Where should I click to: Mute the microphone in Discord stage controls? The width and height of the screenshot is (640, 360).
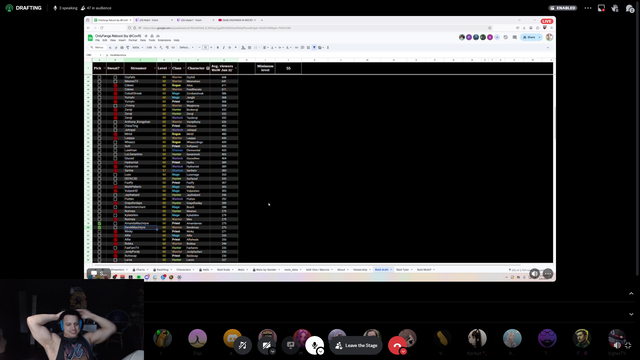tap(314, 345)
